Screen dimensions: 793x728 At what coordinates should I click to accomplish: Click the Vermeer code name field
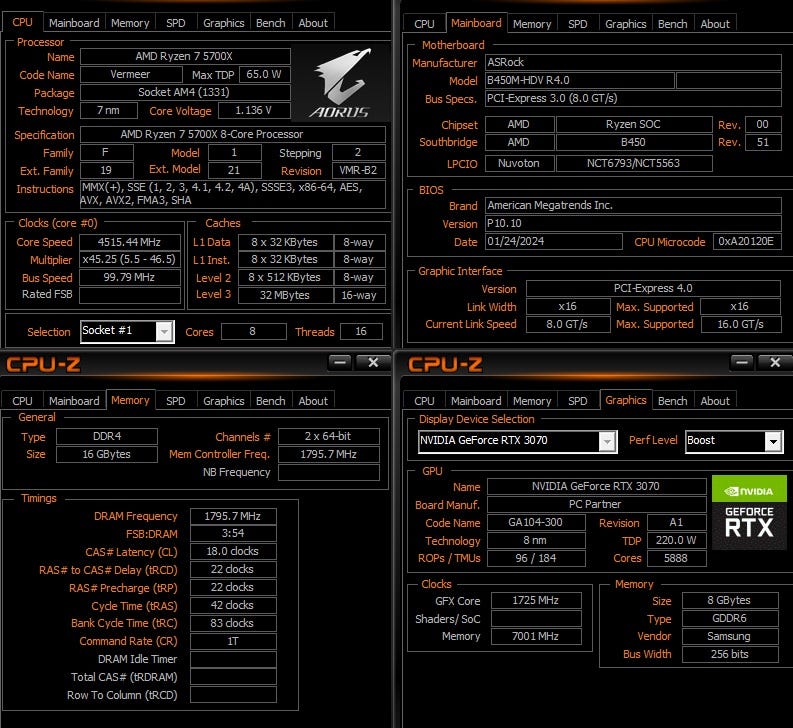pos(131,74)
